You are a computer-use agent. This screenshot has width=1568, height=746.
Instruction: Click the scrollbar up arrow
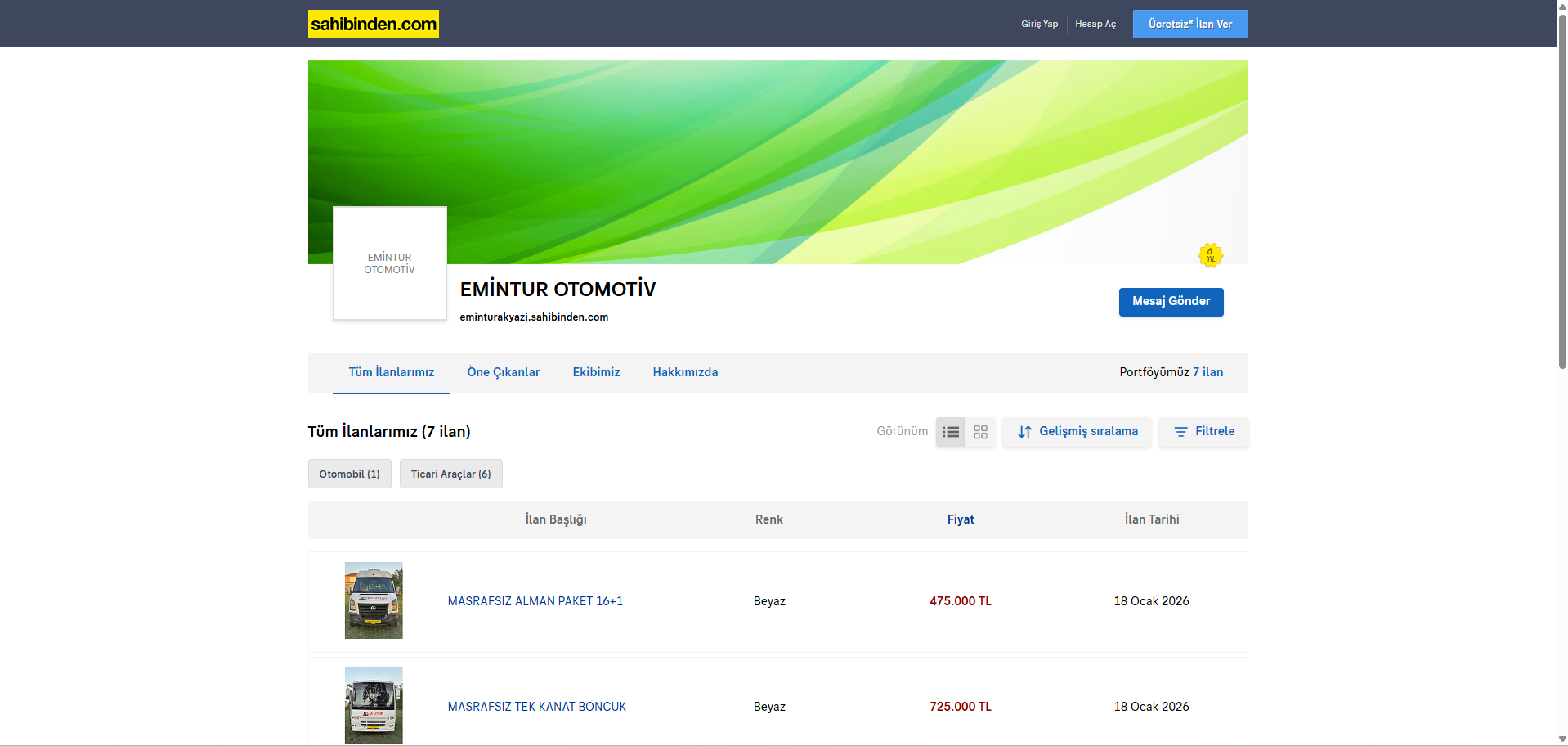tap(1562, 6)
